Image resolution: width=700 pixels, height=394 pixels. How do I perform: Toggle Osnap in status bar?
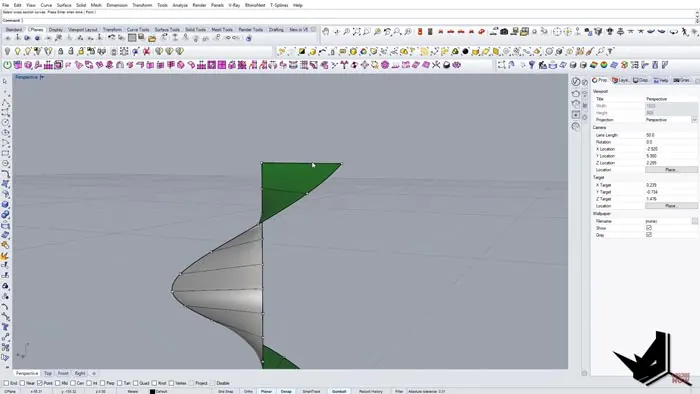tap(286, 391)
